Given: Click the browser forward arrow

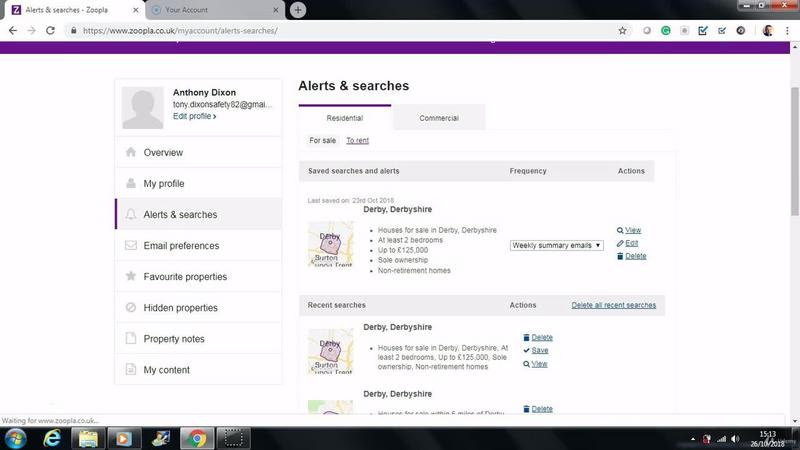Looking at the screenshot, I should (32, 31).
